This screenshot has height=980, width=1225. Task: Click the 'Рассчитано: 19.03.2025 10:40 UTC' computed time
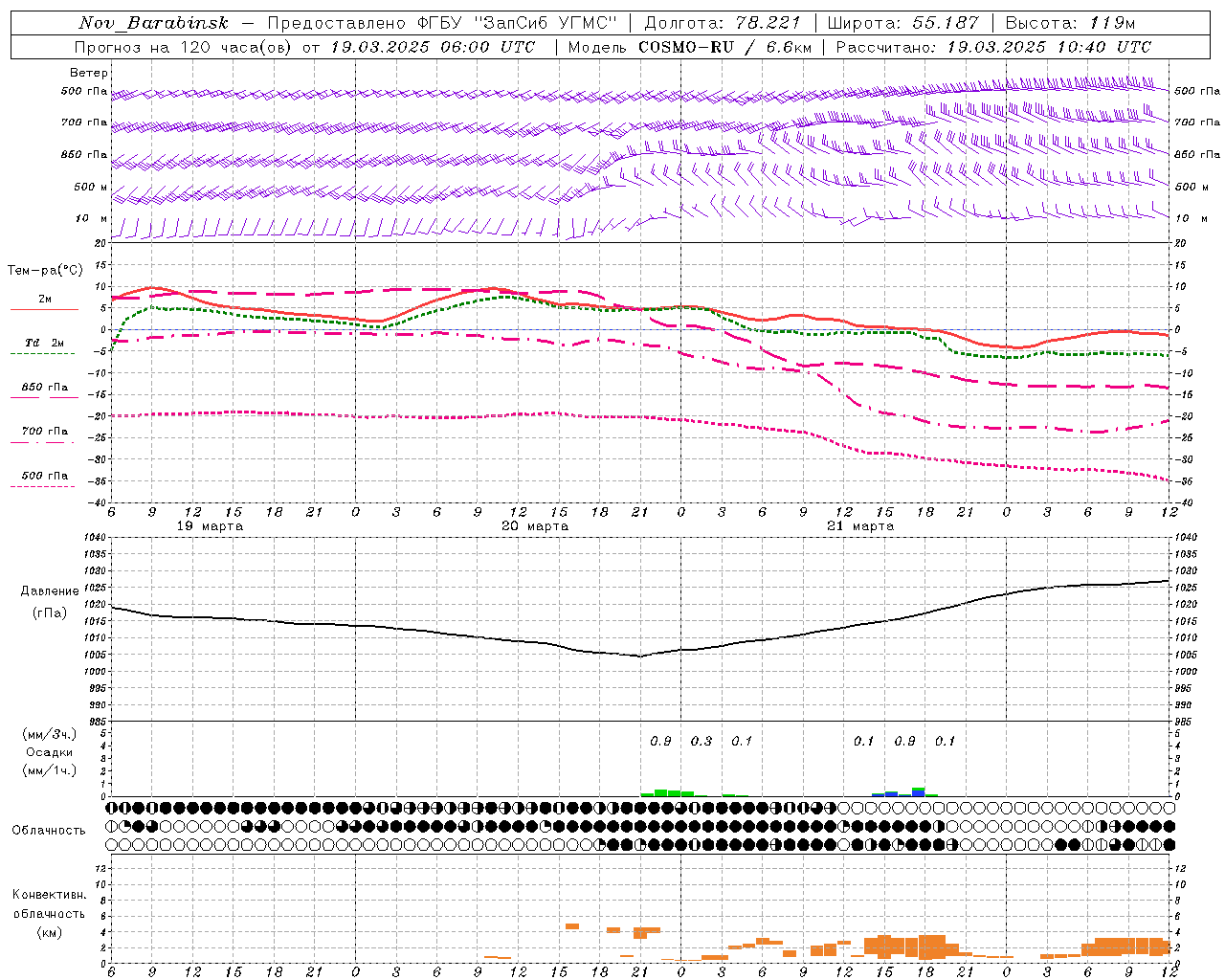pyautogui.click(x=993, y=47)
